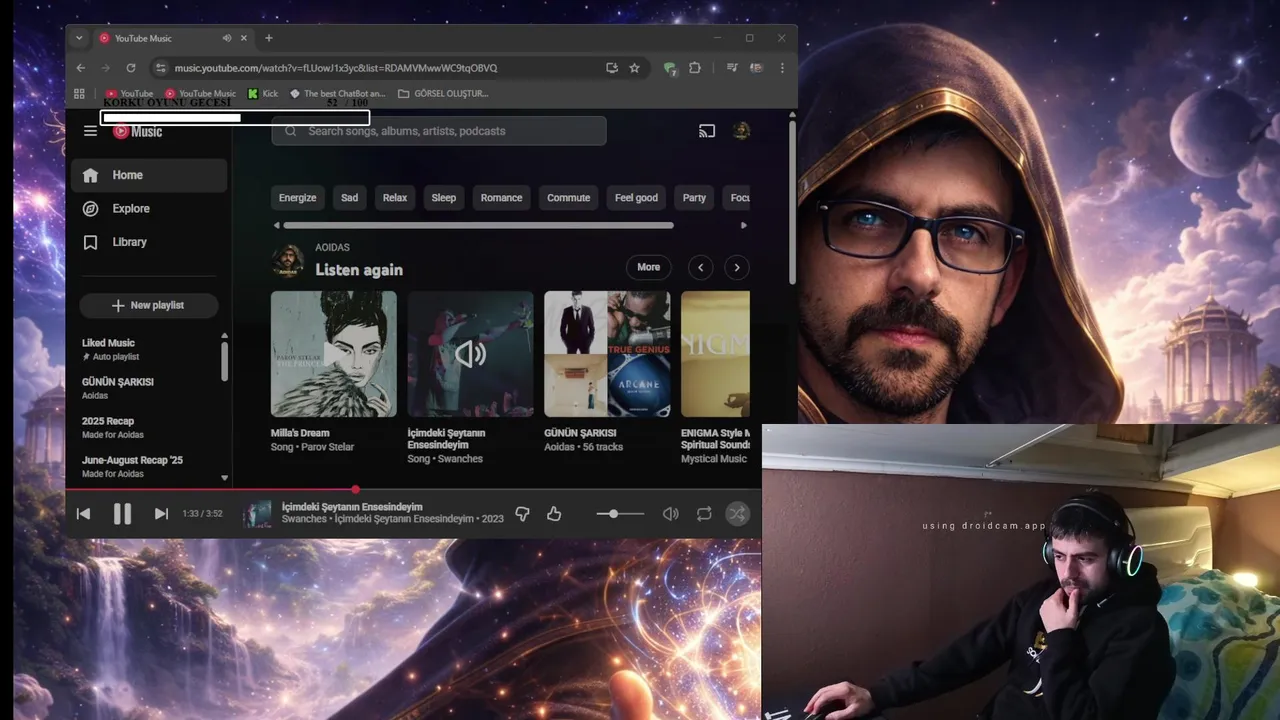Create a New playlist
This screenshot has height=720, width=1280.
pos(149,305)
